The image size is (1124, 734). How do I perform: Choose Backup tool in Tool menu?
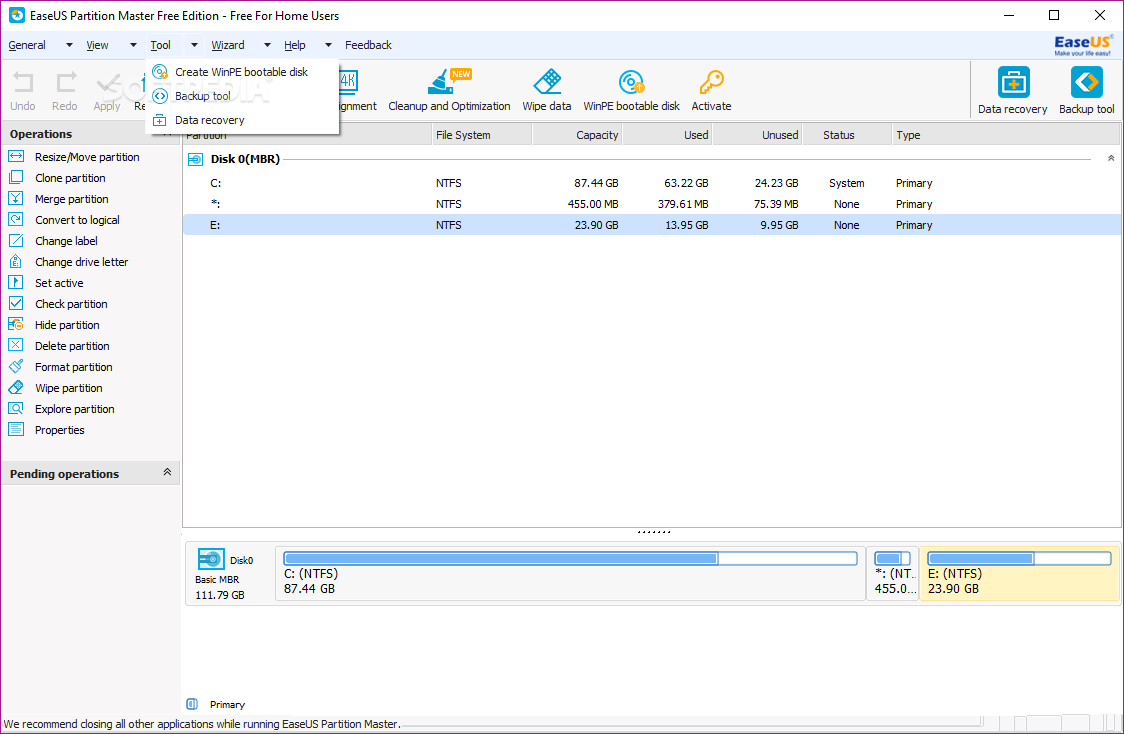(242, 96)
